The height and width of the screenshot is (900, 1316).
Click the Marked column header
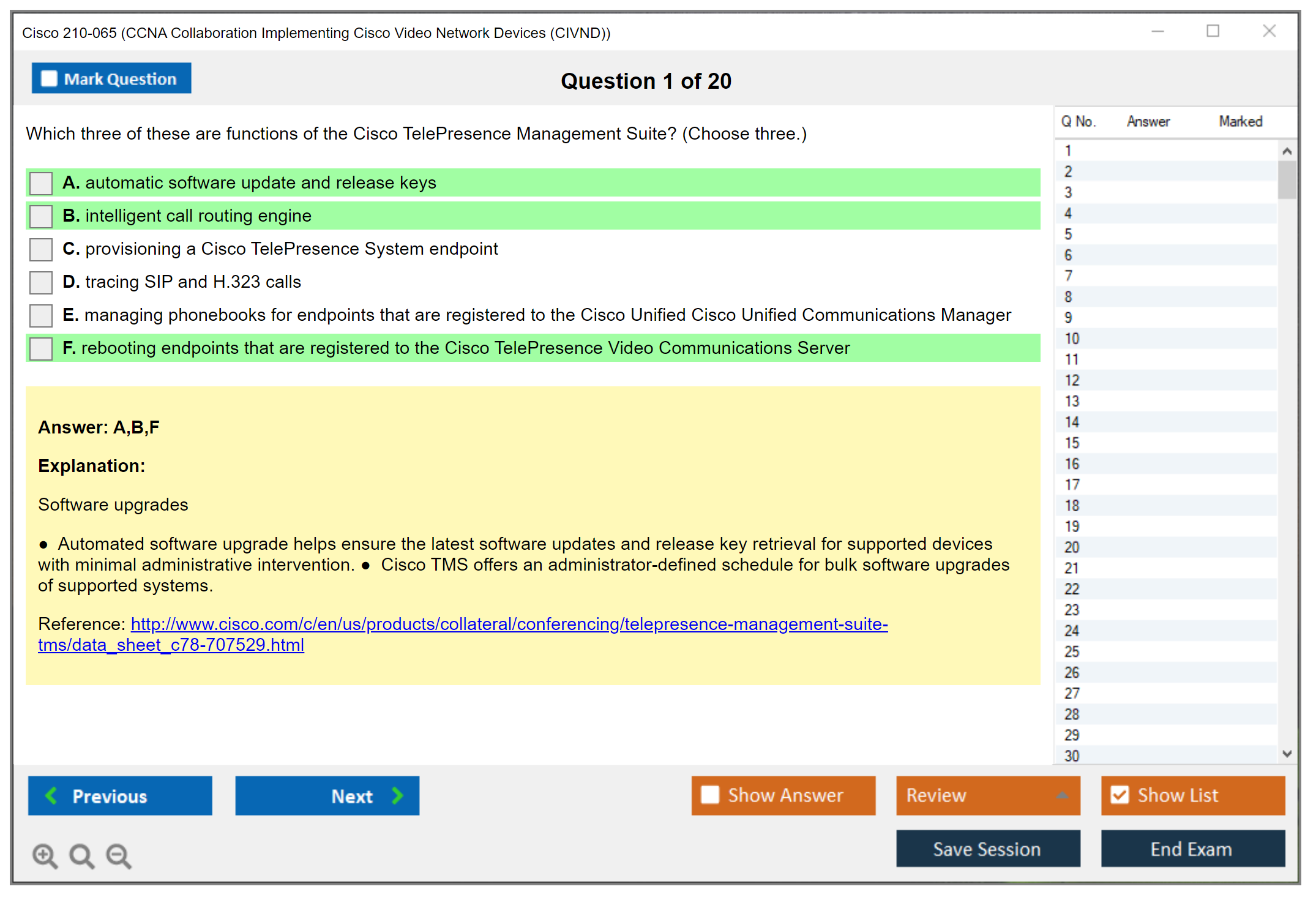[1240, 121]
